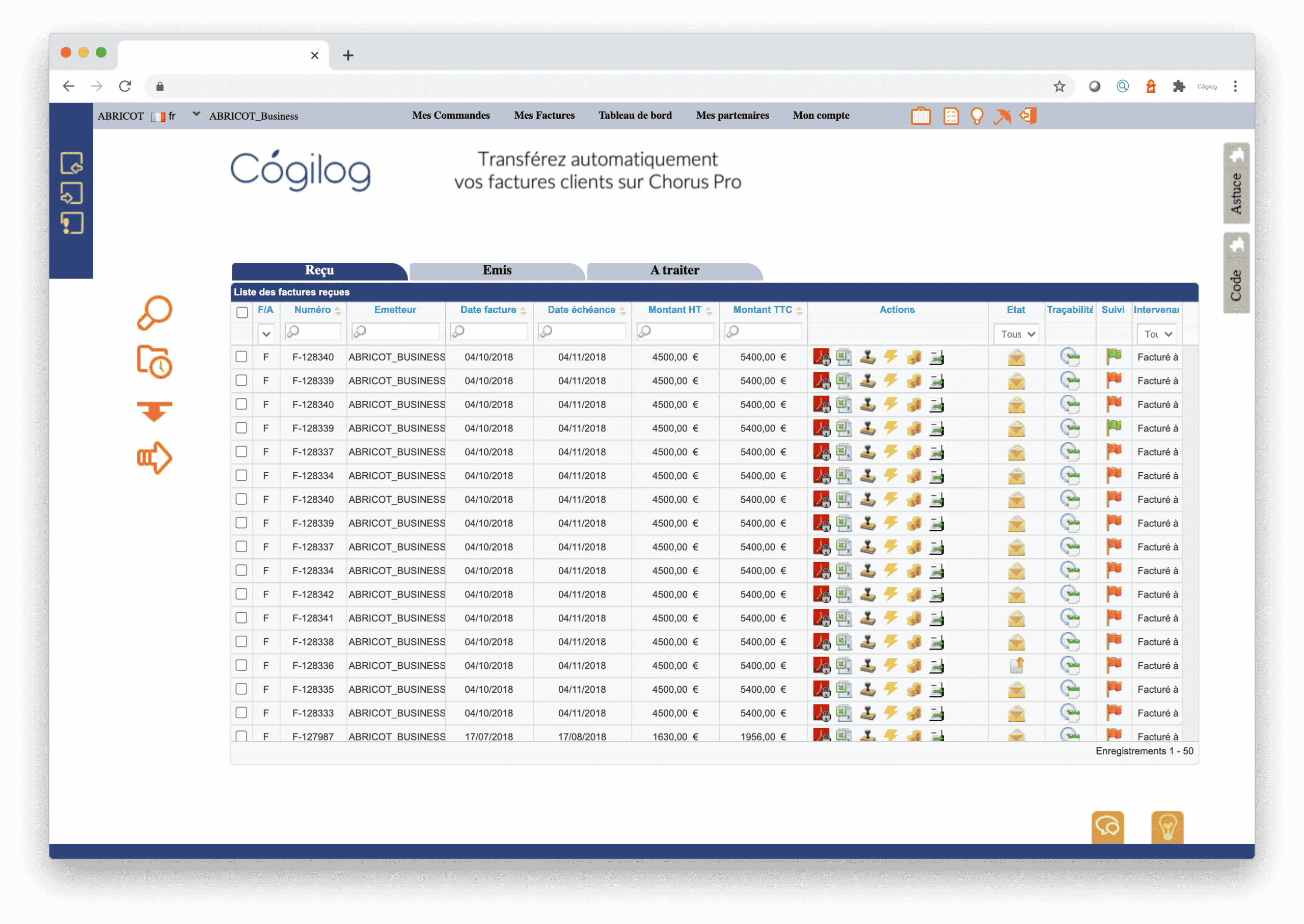Click the Cogilog logo
The image size is (1304, 924).
[x=301, y=171]
